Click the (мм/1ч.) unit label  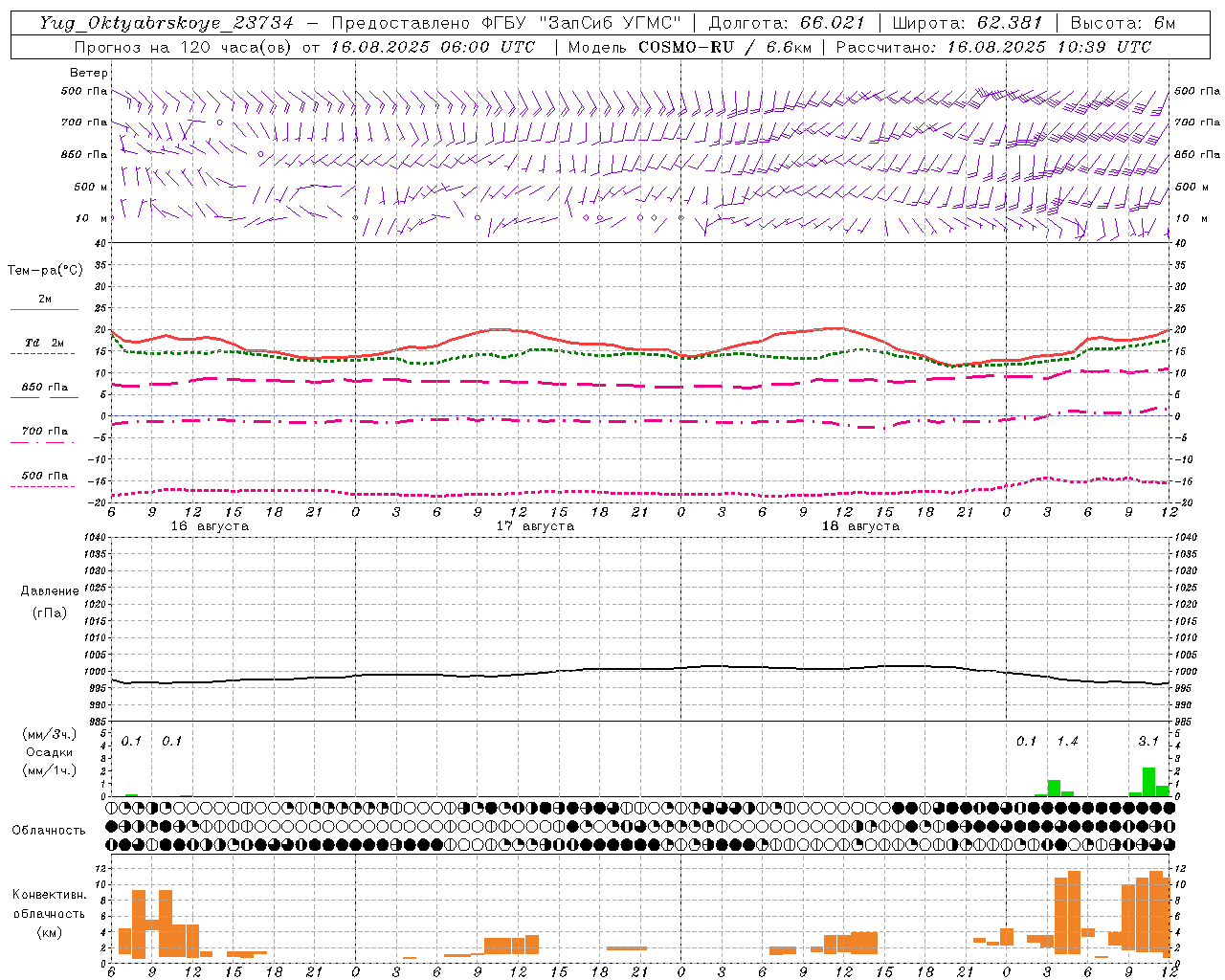pos(49,770)
